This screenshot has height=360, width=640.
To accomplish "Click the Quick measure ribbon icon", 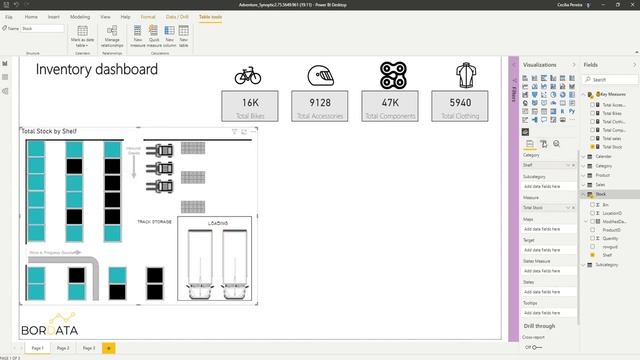I will point(153,31).
